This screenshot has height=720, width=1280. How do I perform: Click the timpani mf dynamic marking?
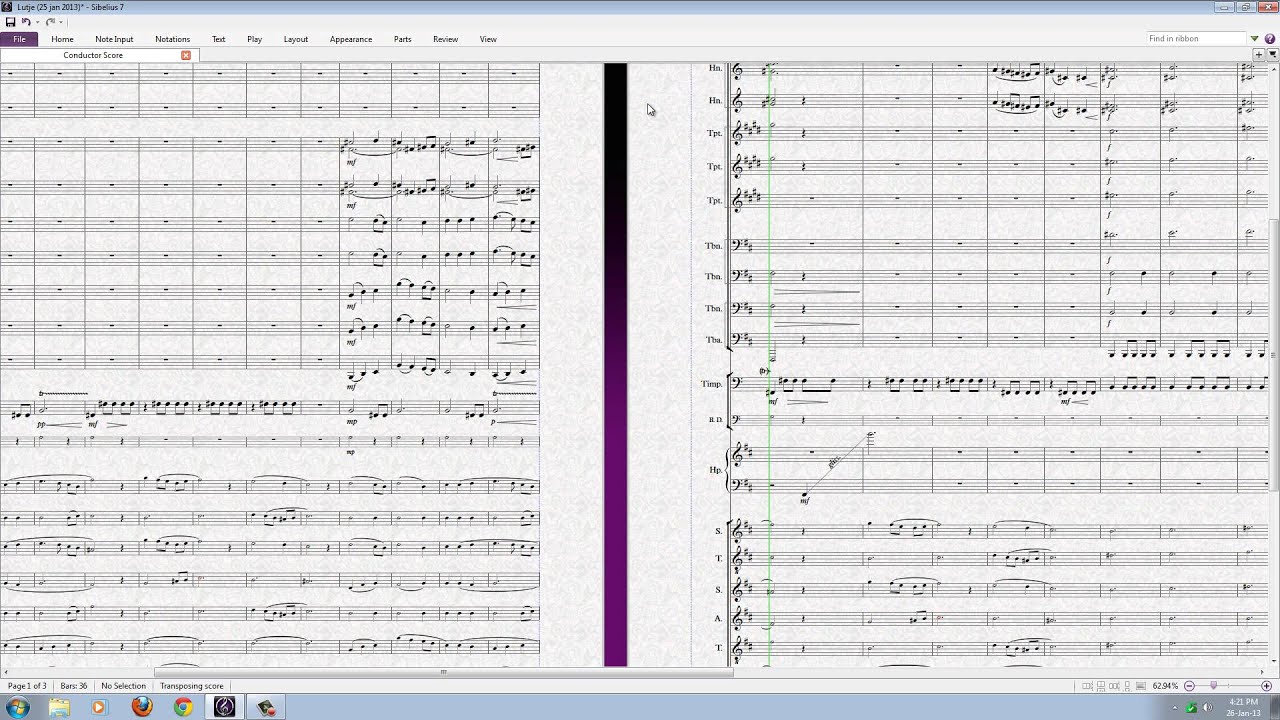[x=772, y=400]
